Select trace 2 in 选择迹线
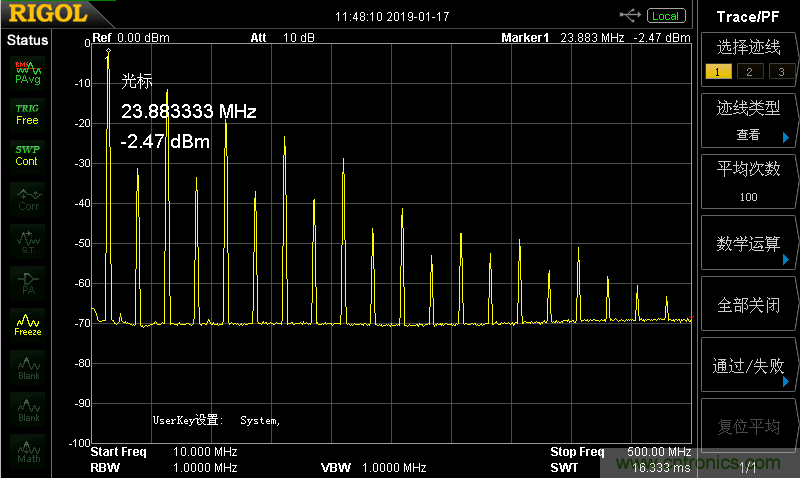The width and height of the screenshot is (800, 478). coord(747,71)
